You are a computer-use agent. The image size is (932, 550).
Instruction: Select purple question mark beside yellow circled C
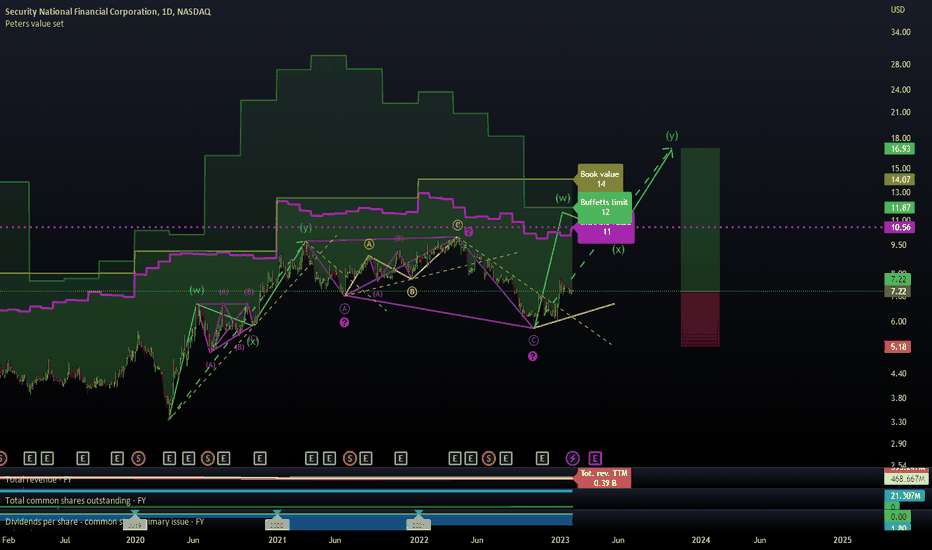468,232
